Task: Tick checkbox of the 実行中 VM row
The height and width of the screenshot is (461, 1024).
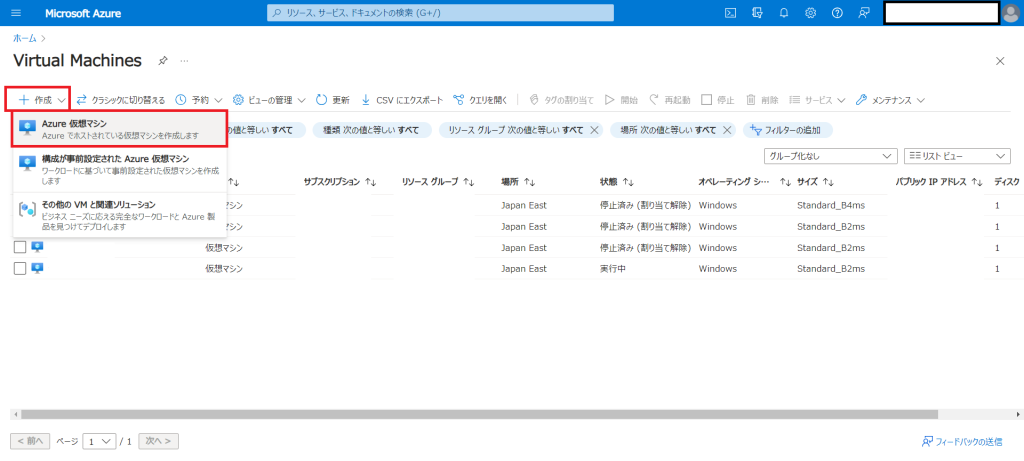Action: [20, 268]
